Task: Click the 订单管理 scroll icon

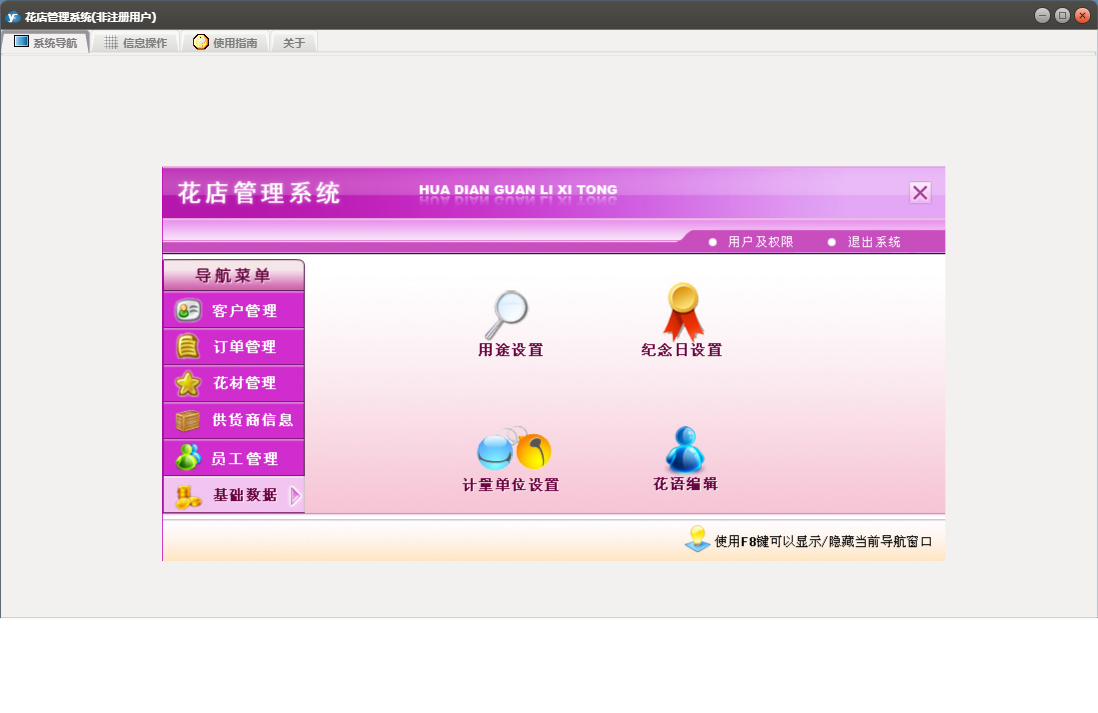Action: point(188,347)
